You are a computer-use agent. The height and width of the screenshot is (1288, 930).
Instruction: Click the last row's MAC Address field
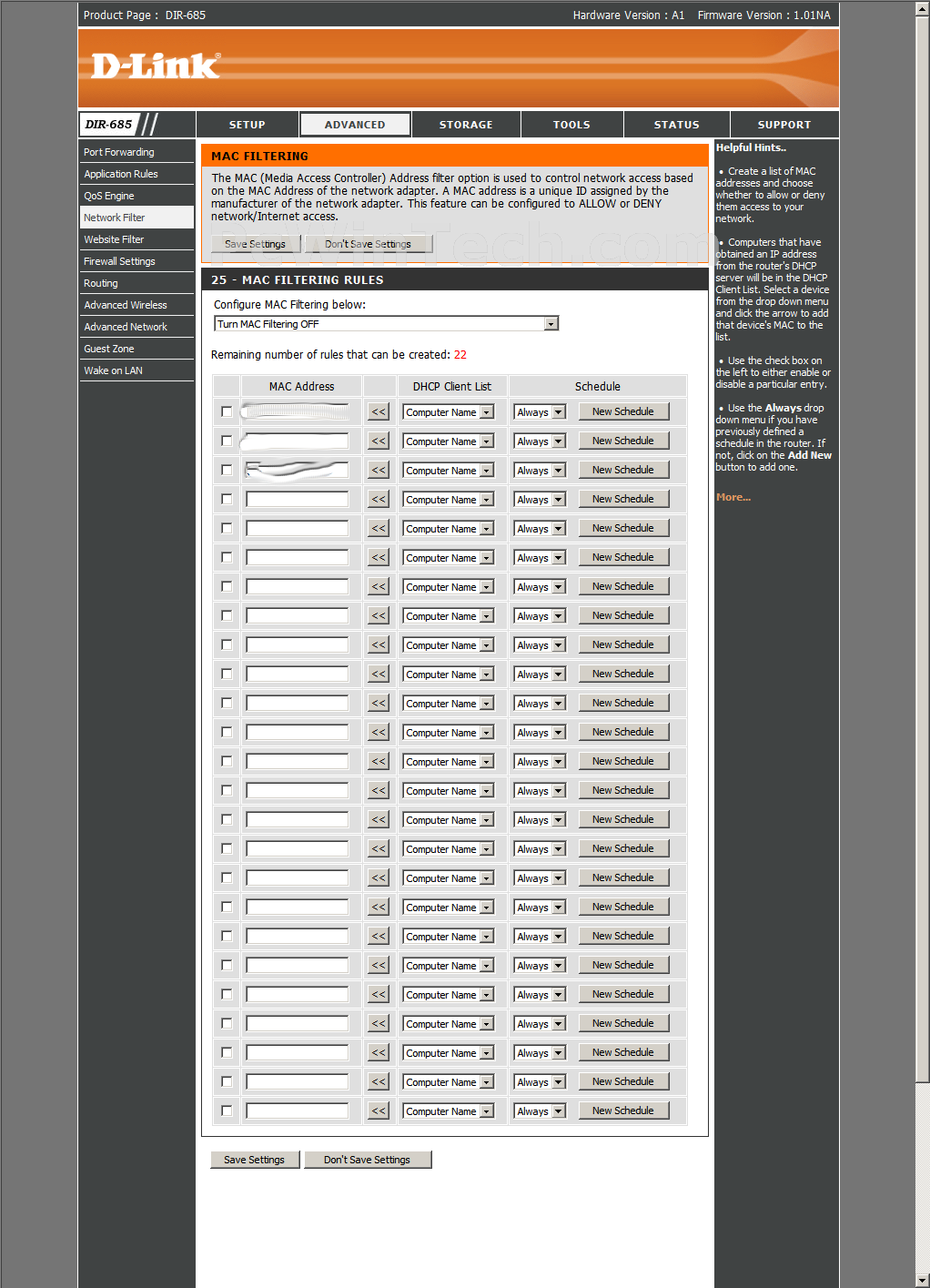click(x=298, y=1111)
